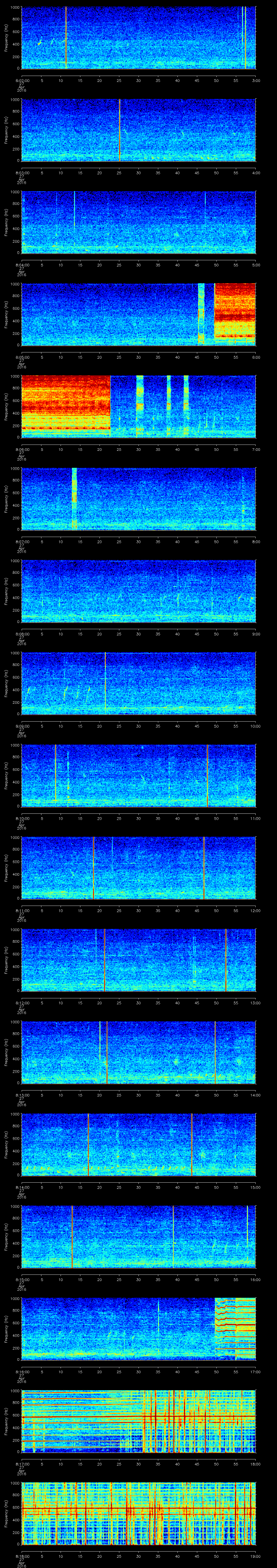
Task: Click the tonal harmonic bands starting at 50 s in 8:16 spectrogram
Action: 235,1329
